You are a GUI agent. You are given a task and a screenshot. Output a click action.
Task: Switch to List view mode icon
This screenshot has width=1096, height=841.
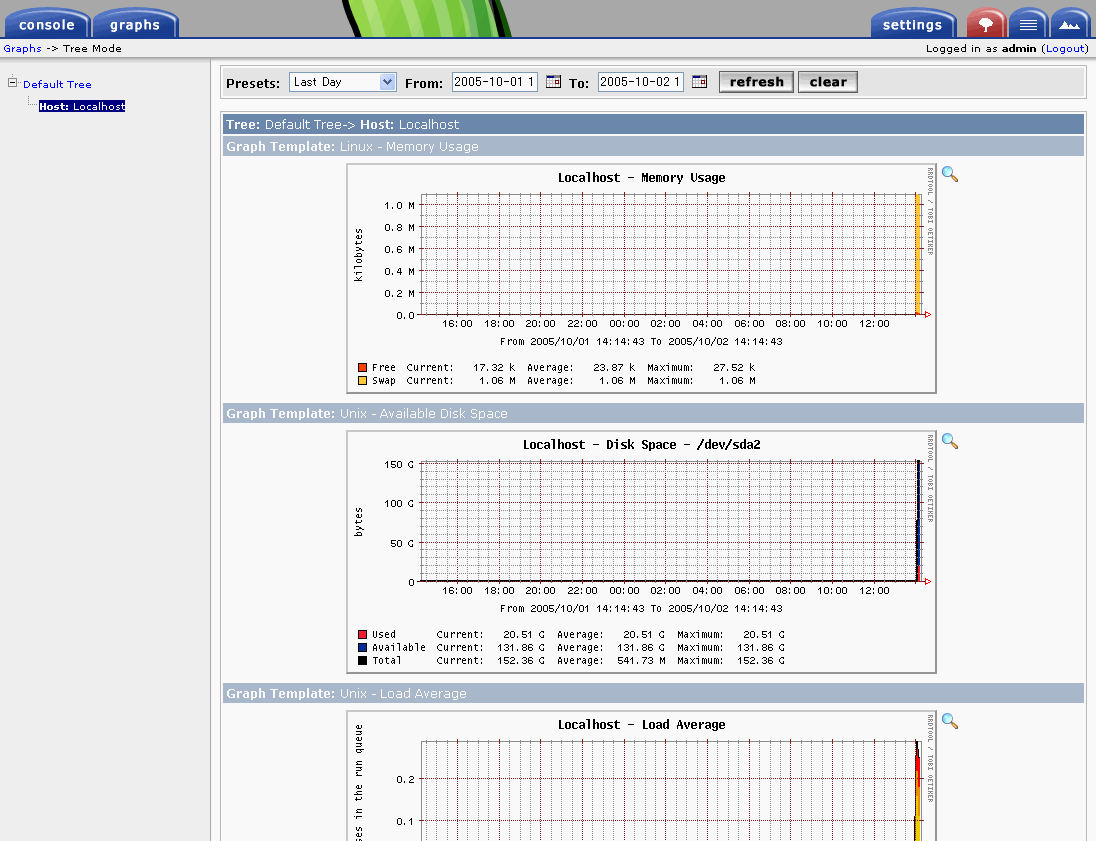click(1028, 24)
